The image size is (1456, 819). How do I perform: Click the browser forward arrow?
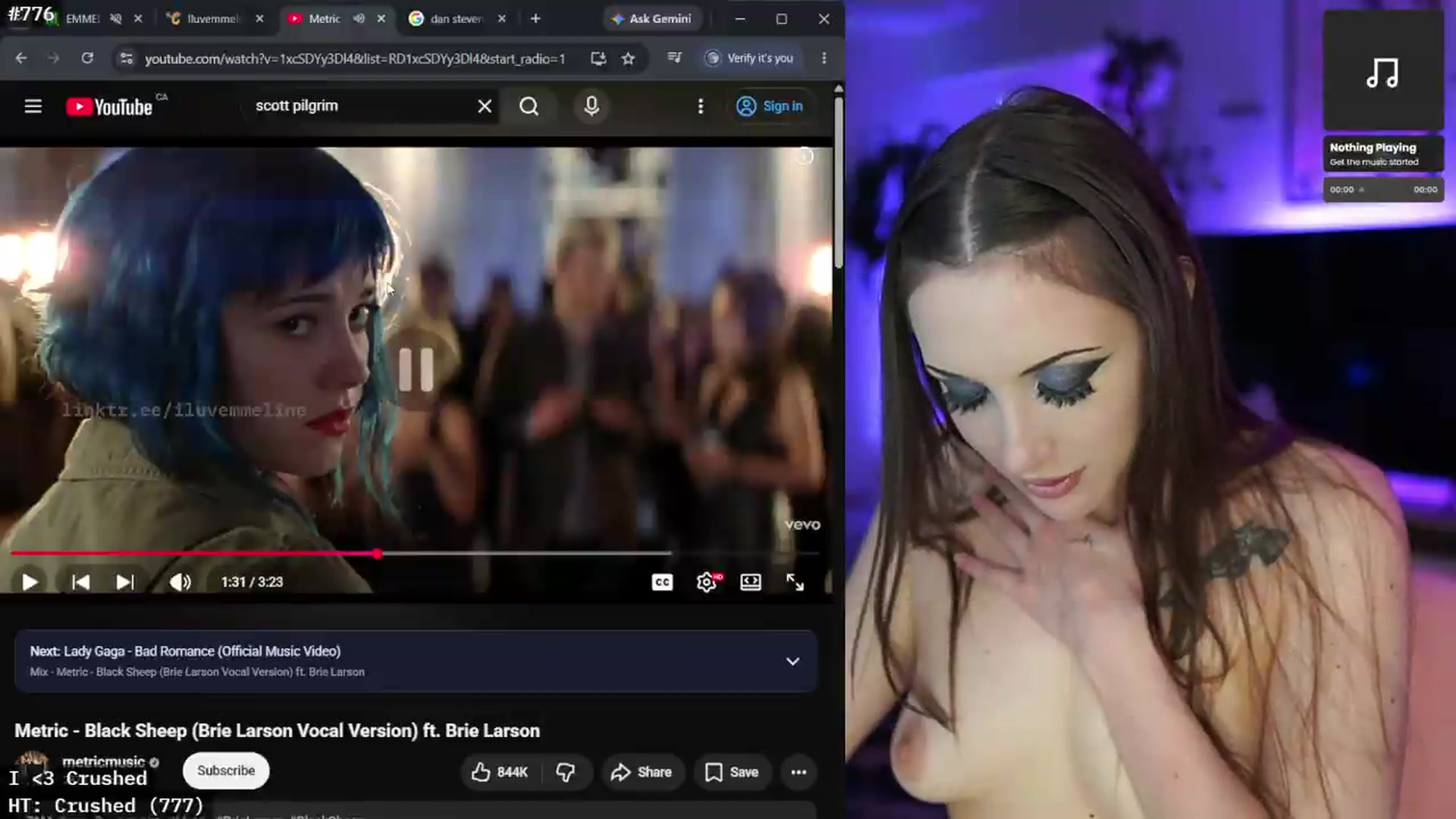pos(53,58)
